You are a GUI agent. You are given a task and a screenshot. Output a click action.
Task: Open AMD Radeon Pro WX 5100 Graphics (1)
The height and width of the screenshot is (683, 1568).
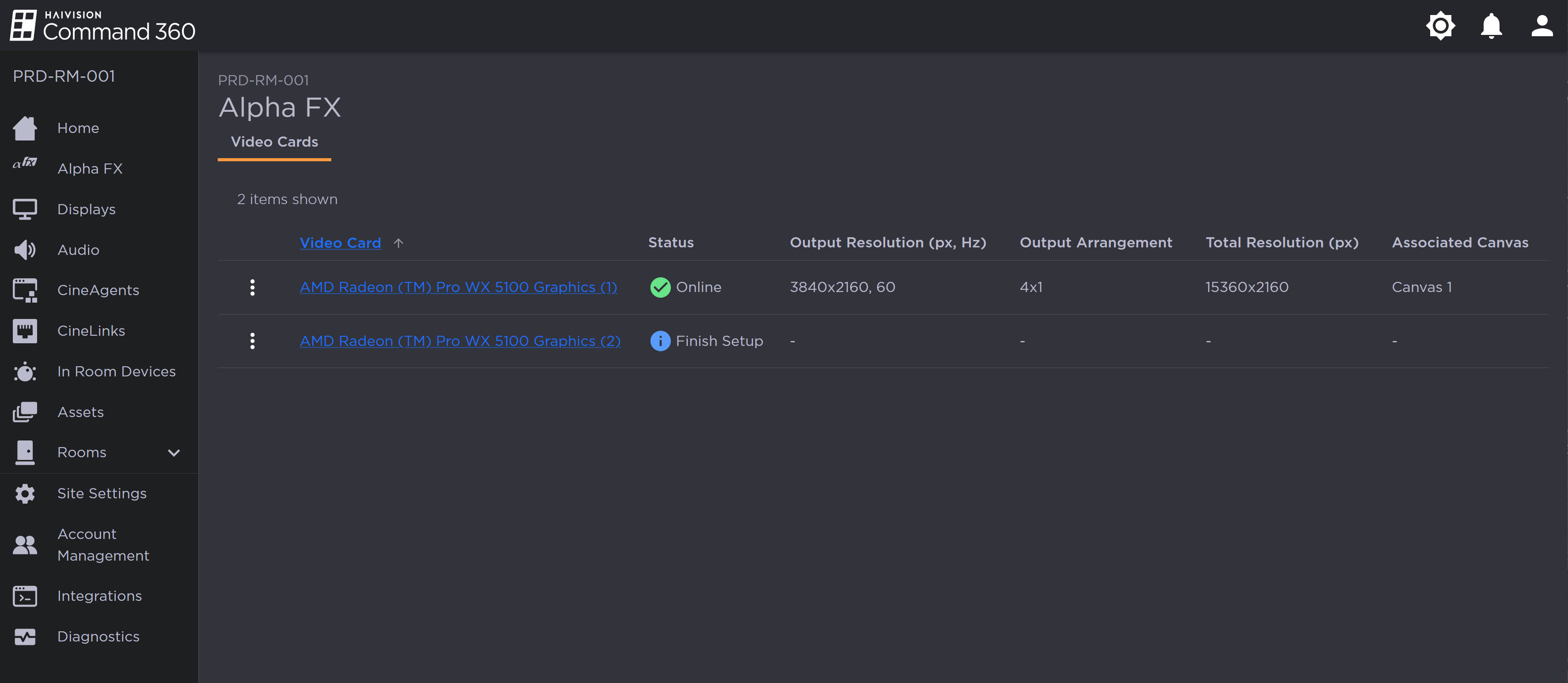pos(458,287)
